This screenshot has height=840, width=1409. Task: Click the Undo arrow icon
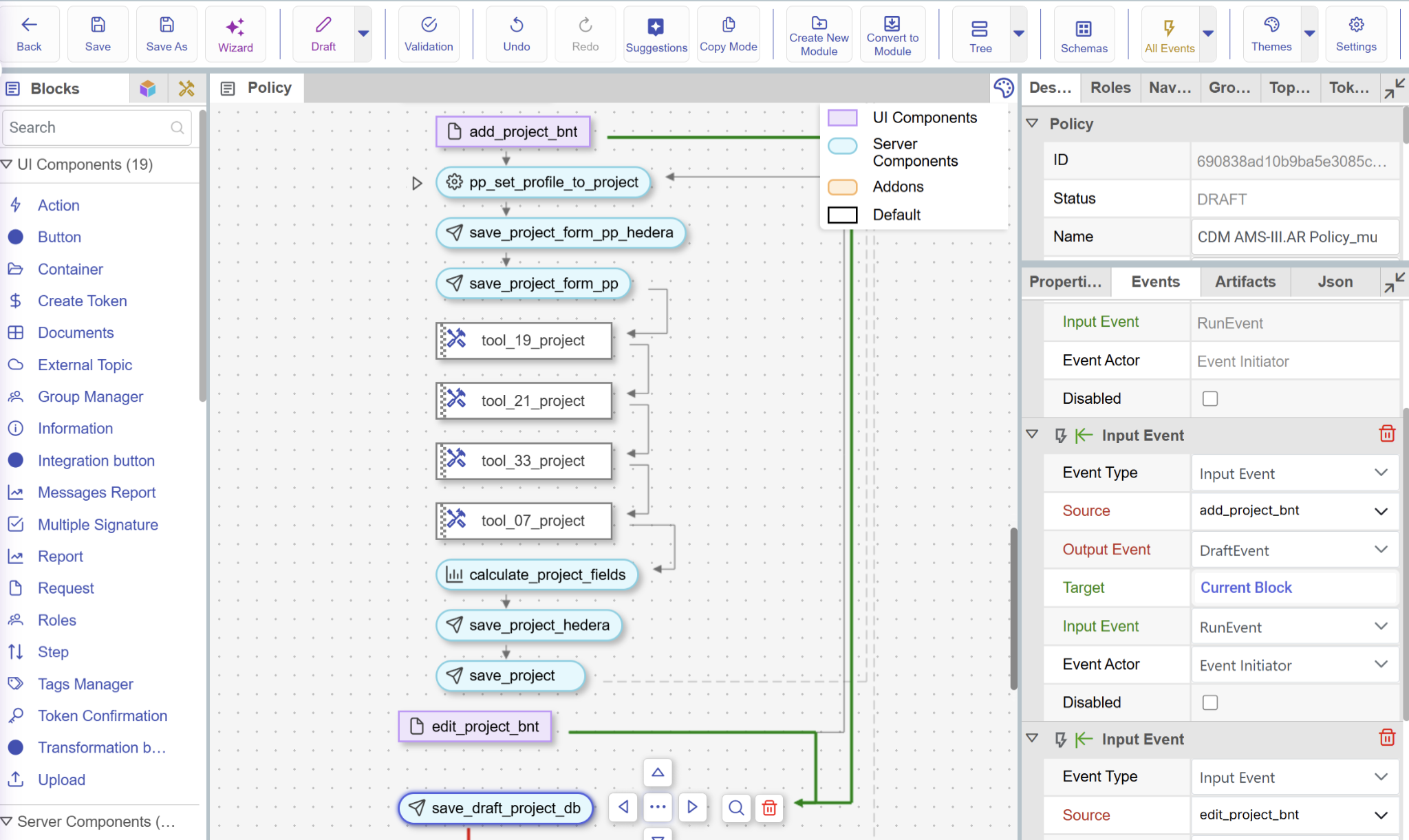tap(516, 25)
